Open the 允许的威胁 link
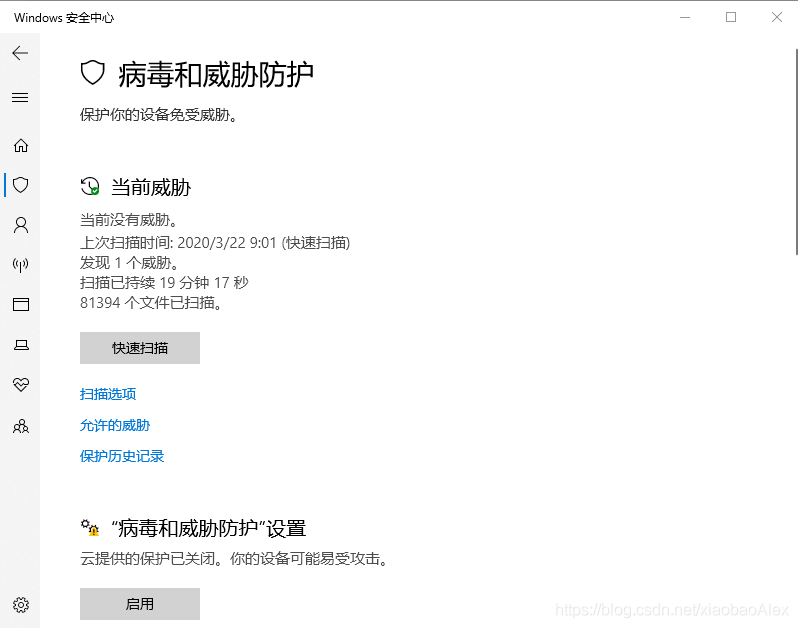The height and width of the screenshot is (628, 798). tap(115, 425)
